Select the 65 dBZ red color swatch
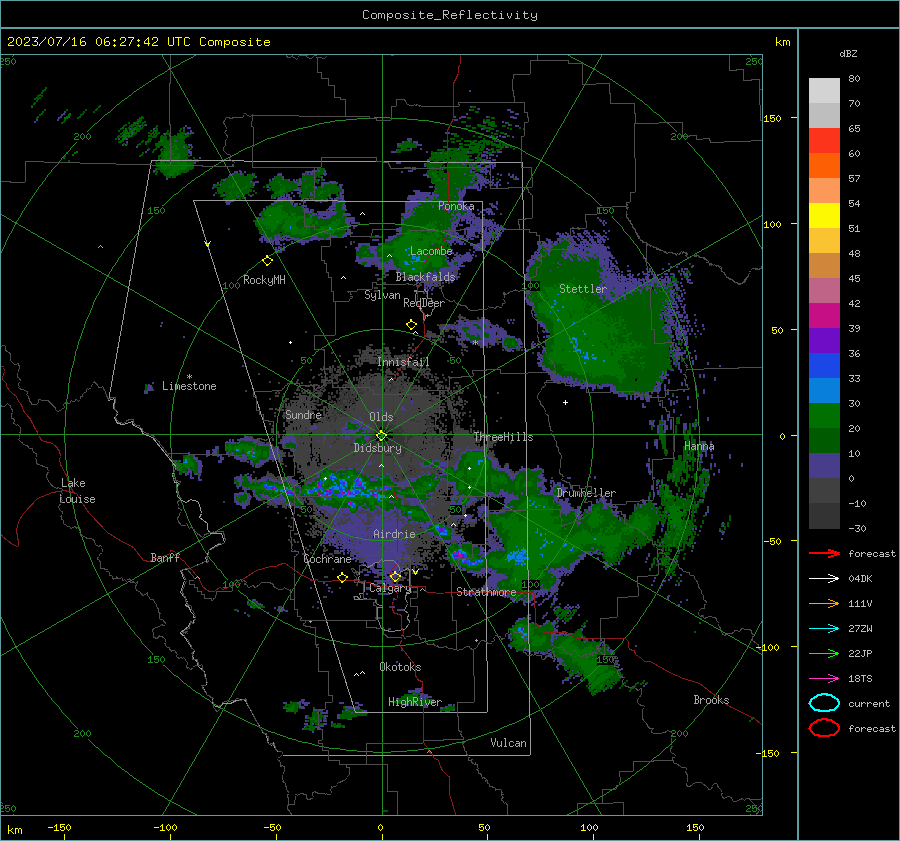Viewport: 900px width, 841px height. 824,140
